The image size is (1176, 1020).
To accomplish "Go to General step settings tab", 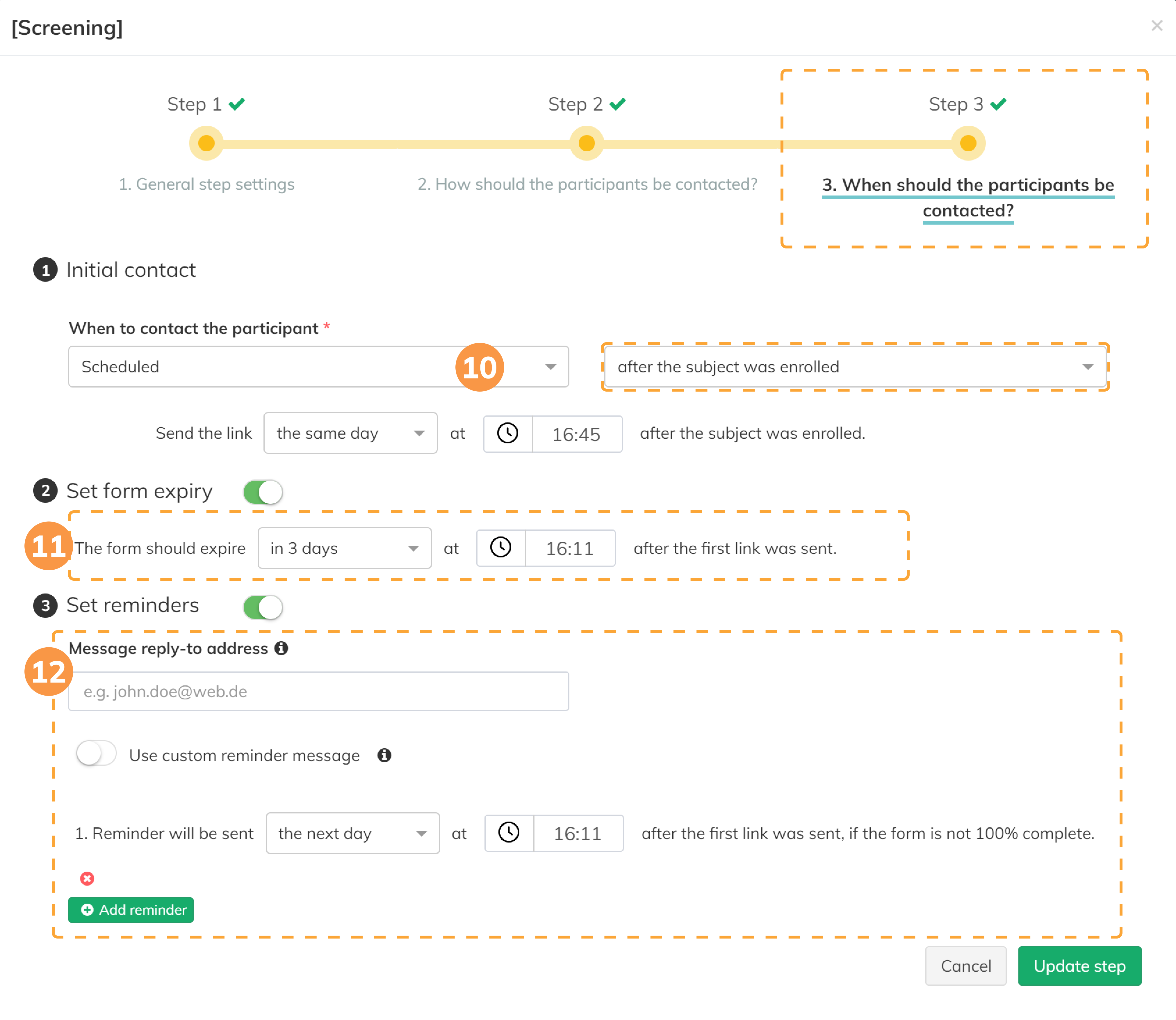I will [206, 184].
